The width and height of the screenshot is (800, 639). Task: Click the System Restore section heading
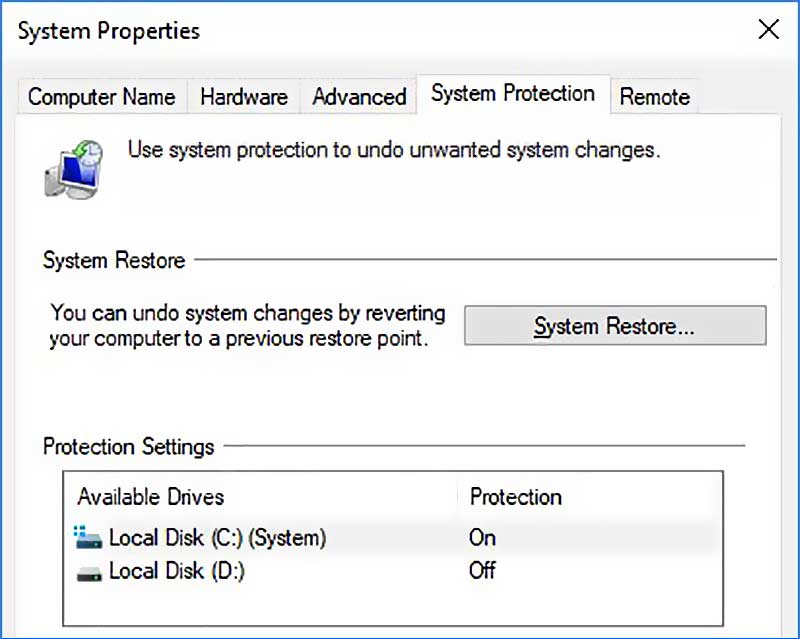click(x=114, y=261)
